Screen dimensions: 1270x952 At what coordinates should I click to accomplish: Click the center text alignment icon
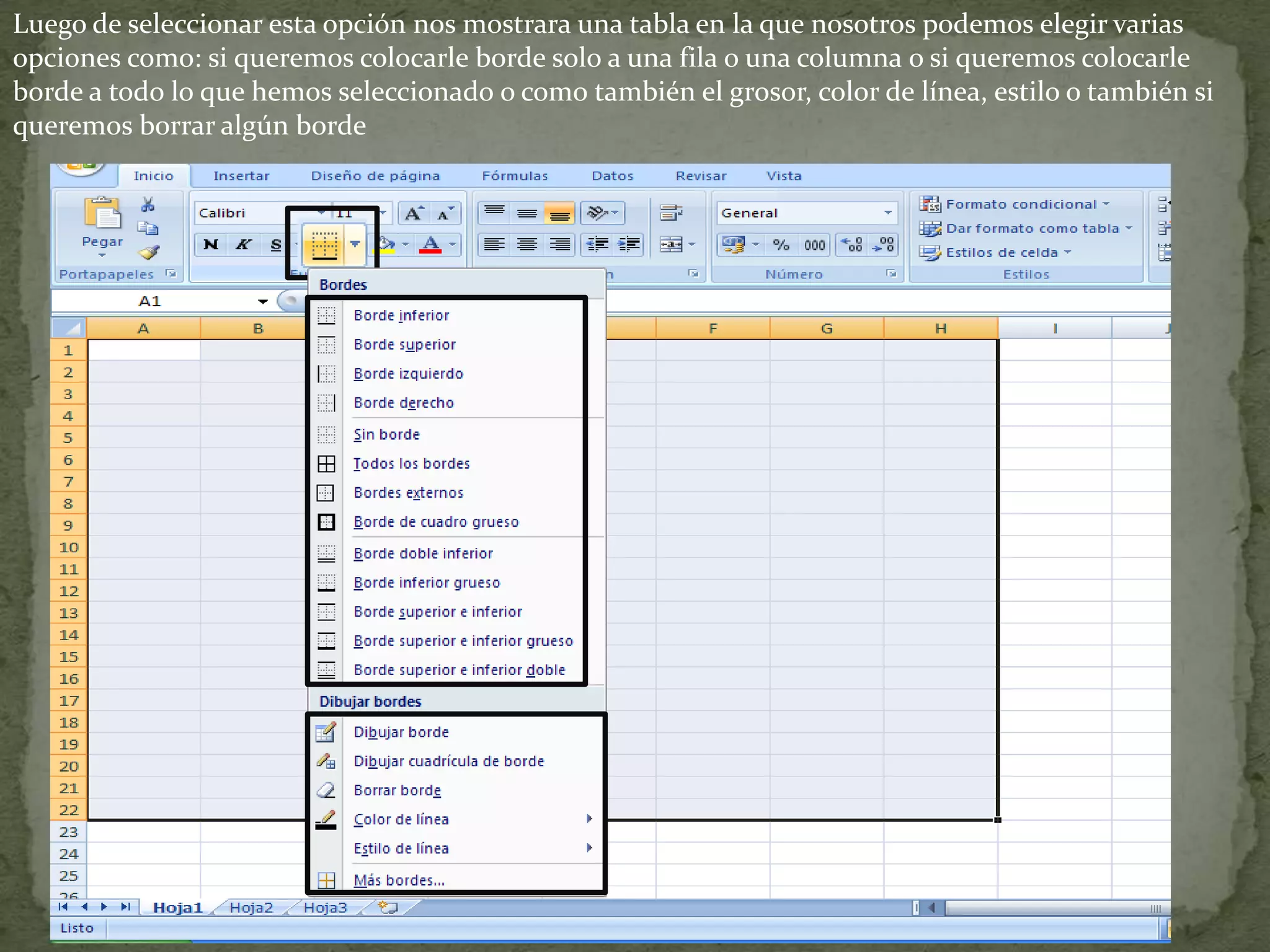point(527,245)
